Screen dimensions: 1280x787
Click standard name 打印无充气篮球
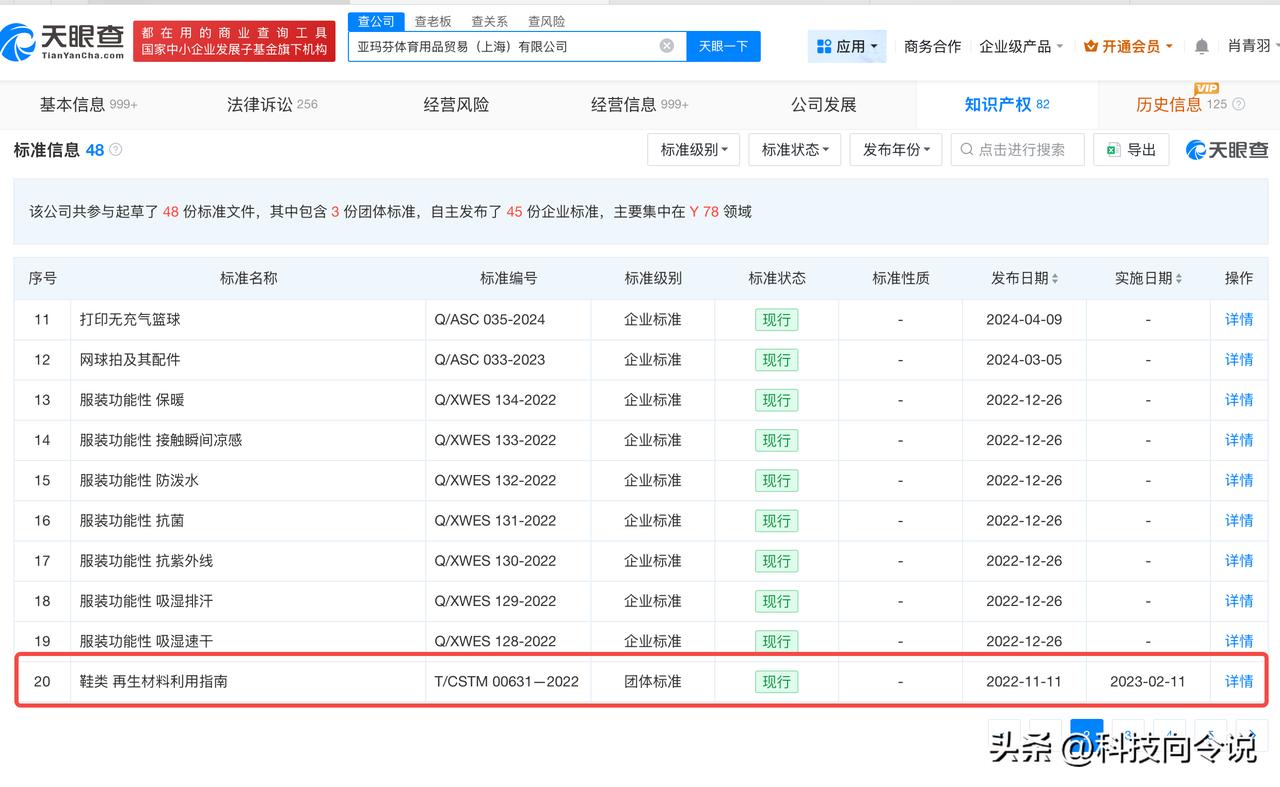(130, 320)
